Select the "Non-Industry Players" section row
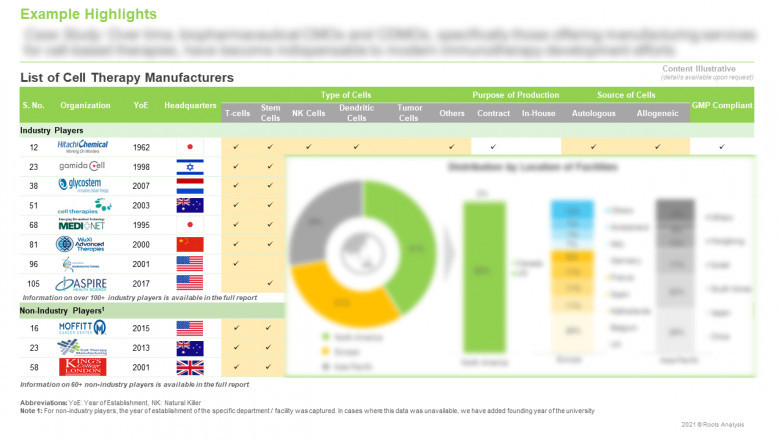This screenshot has height=440, width=780. pos(152,311)
